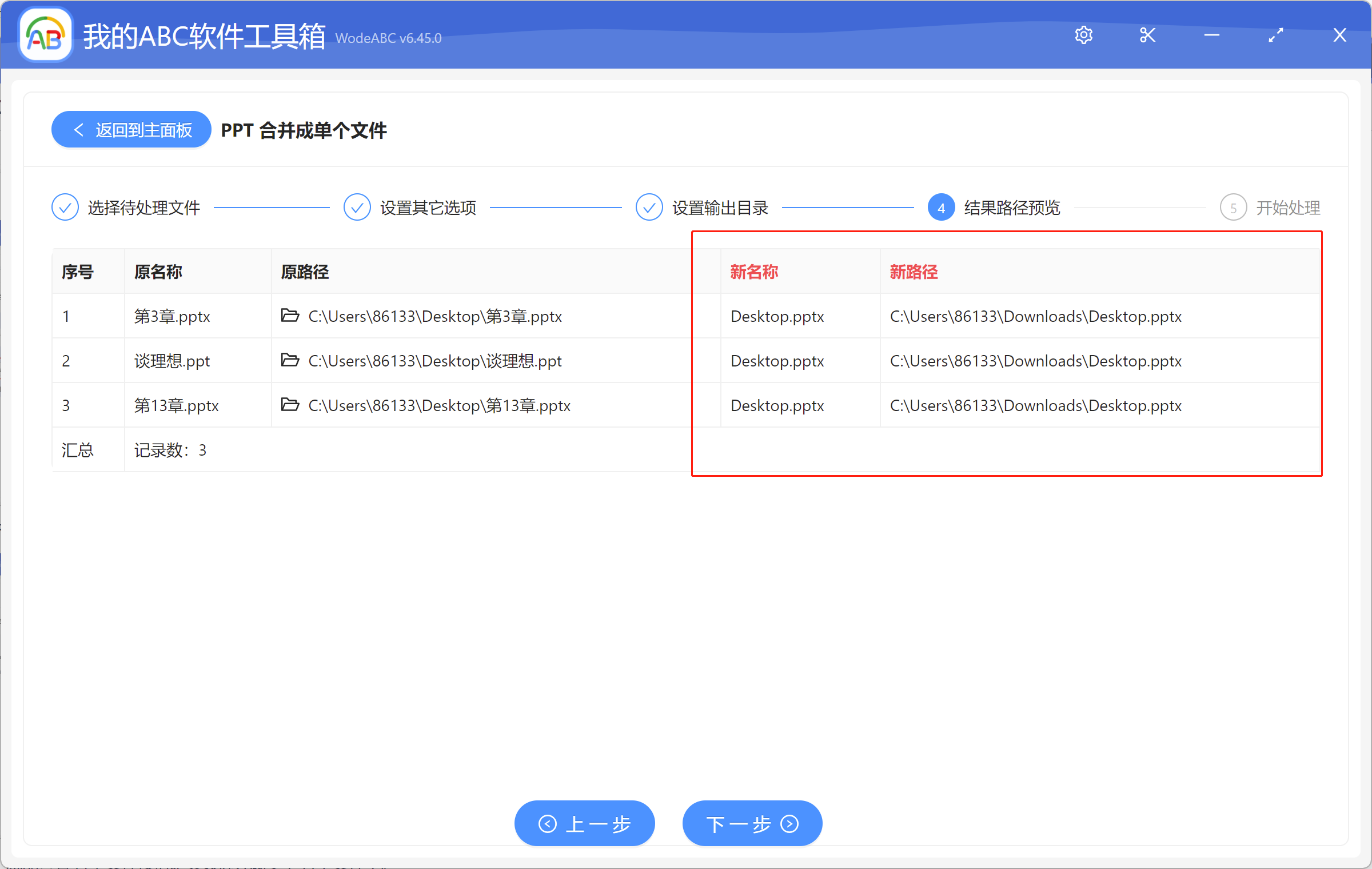This screenshot has height=869, width=1372.
Task: Click the folder icon beside 第13章.pptx path
Action: pyautogui.click(x=290, y=404)
